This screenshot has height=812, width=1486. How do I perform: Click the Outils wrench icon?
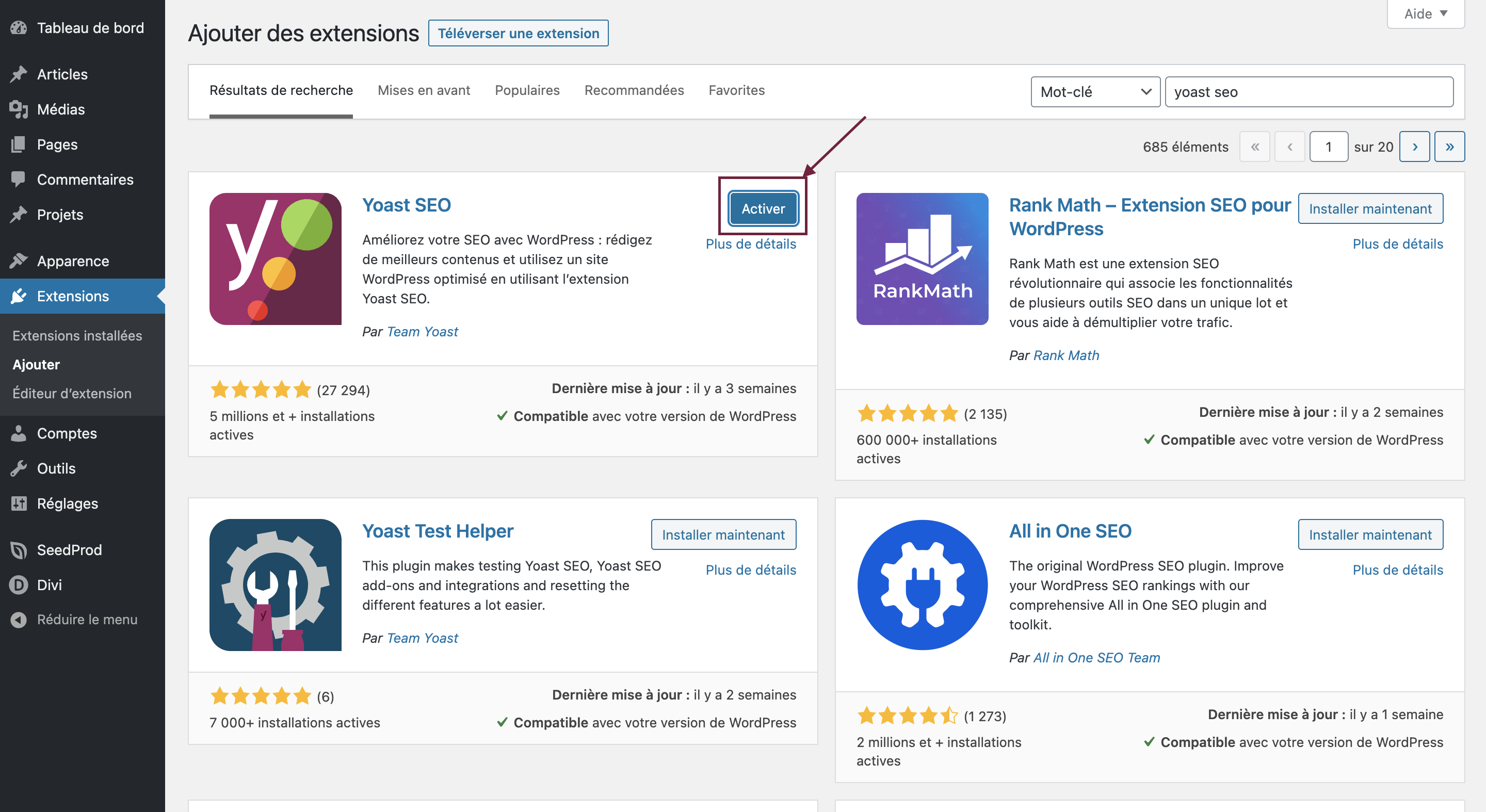19,468
